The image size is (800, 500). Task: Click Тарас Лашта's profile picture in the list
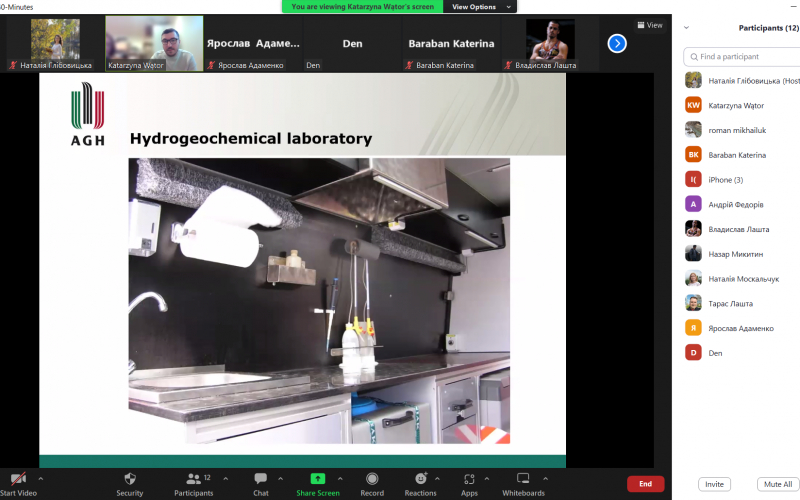point(693,303)
